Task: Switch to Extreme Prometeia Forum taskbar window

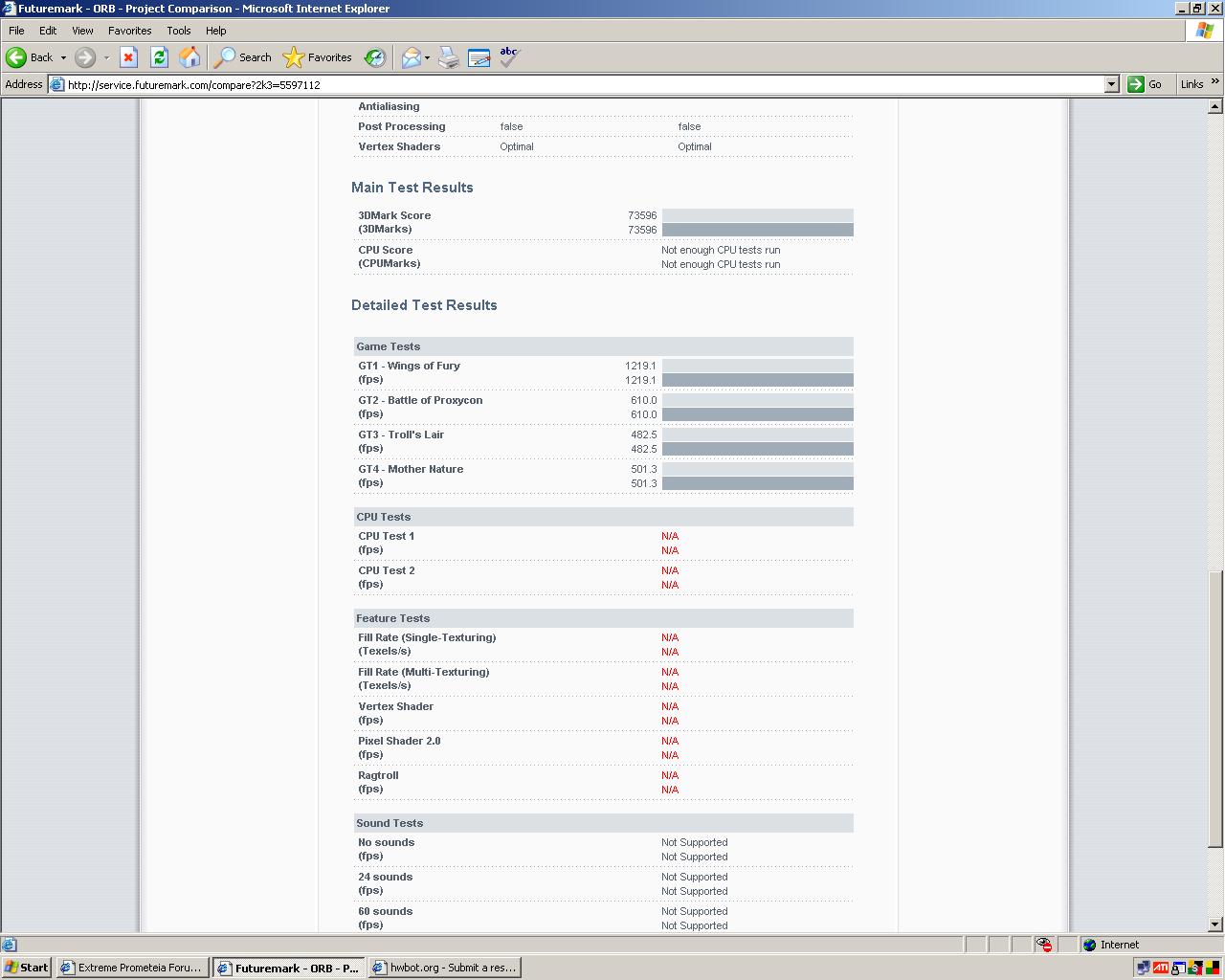Action: tap(132, 968)
